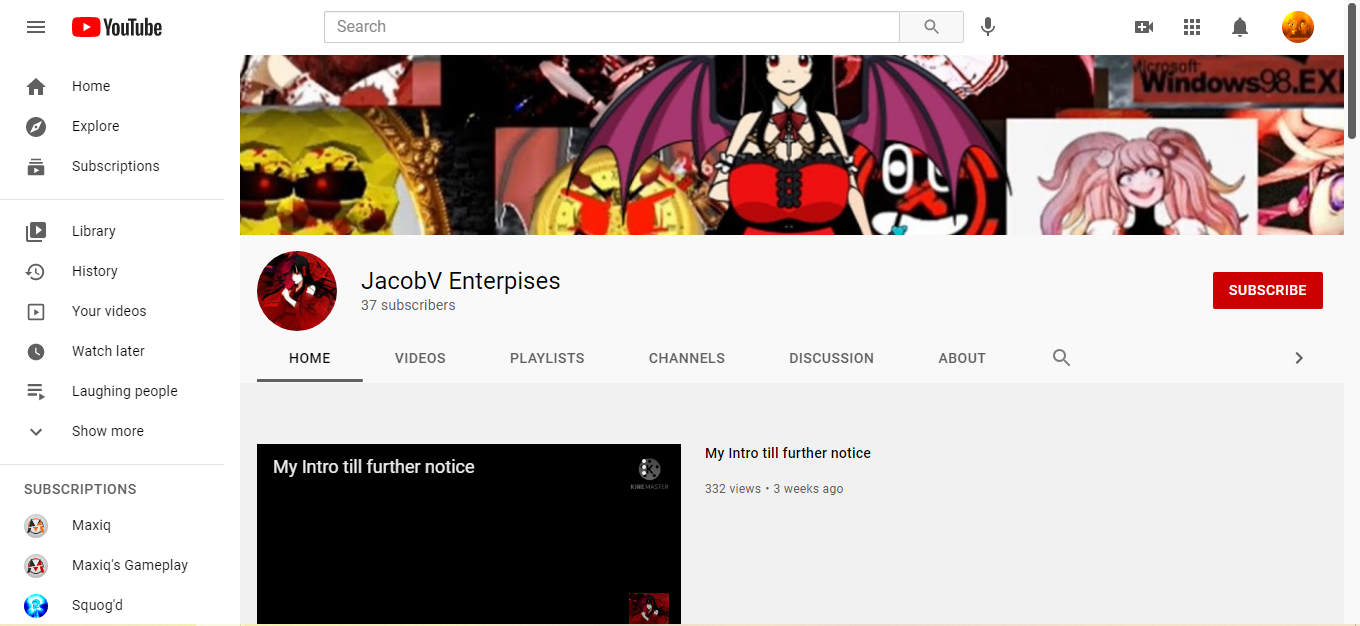Screen dimensions: 1360x626
Task: Switch to the DISCUSSION tab
Action: [831, 358]
